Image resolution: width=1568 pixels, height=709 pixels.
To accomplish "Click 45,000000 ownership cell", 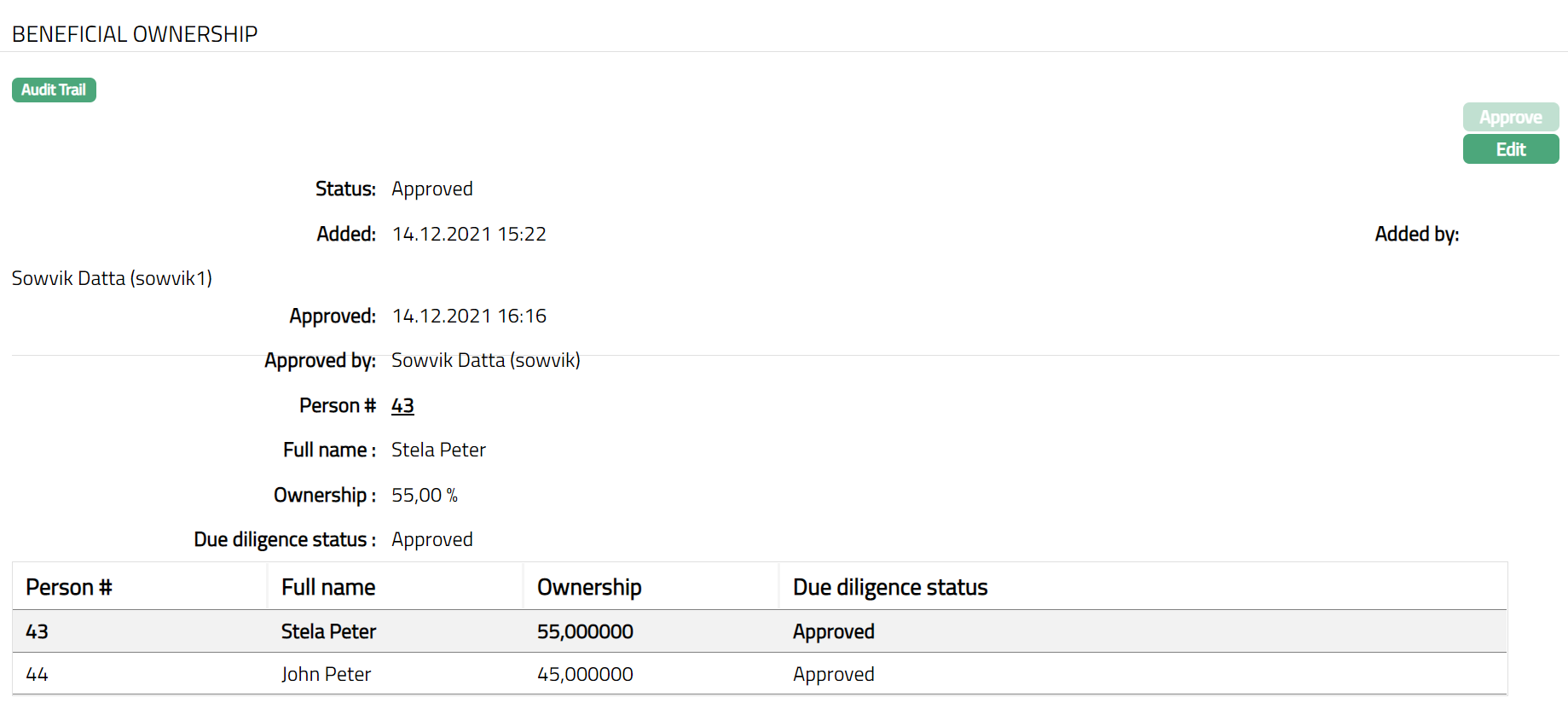I will 585,674.
